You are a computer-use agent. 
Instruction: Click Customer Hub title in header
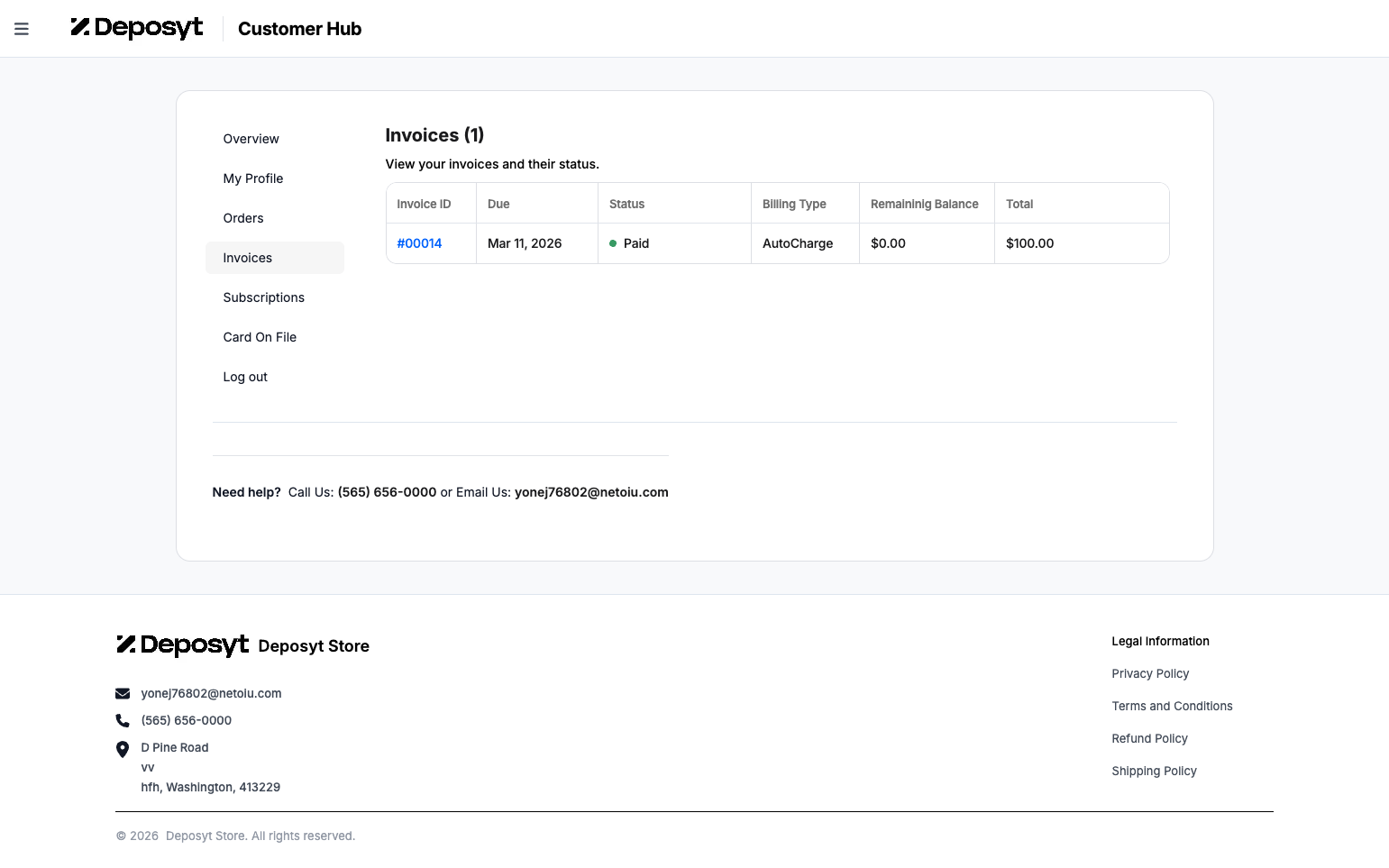coord(299,29)
